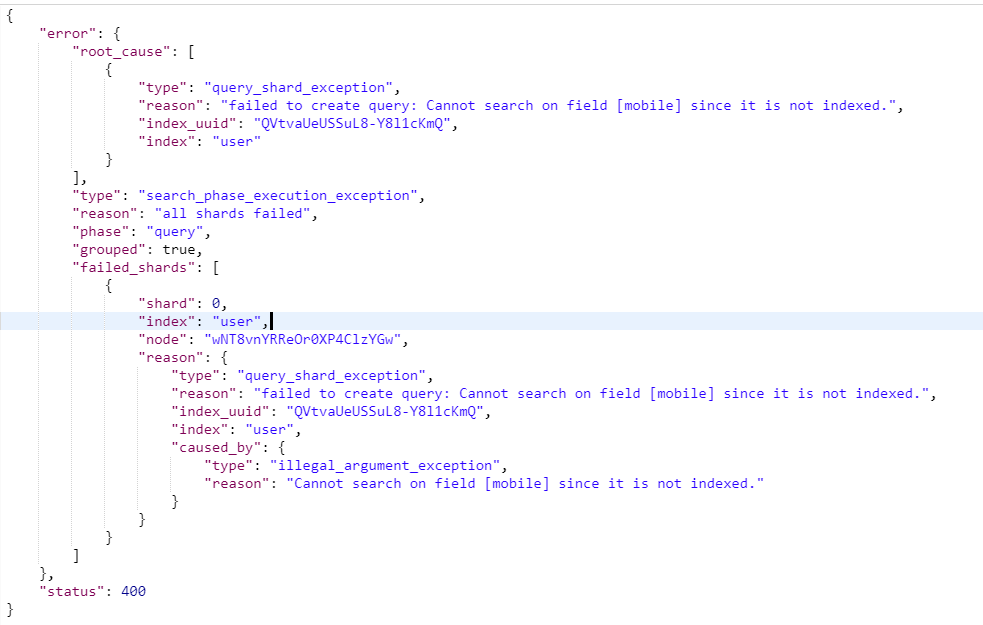This screenshot has width=983, height=625.
Task: Click the "search_phase_execution_exception" value
Action: coord(278,196)
